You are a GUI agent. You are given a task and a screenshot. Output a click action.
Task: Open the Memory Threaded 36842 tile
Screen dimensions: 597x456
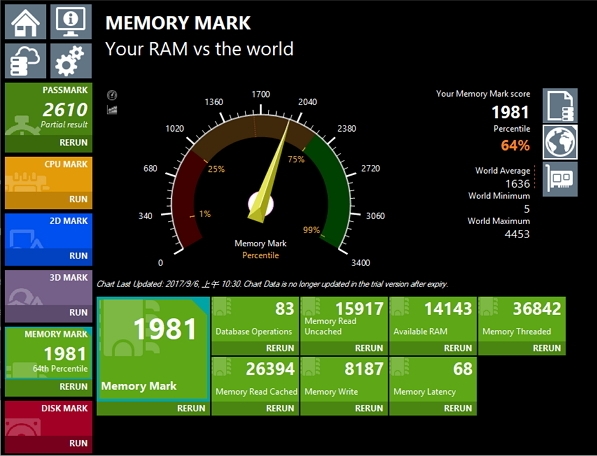point(522,320)
